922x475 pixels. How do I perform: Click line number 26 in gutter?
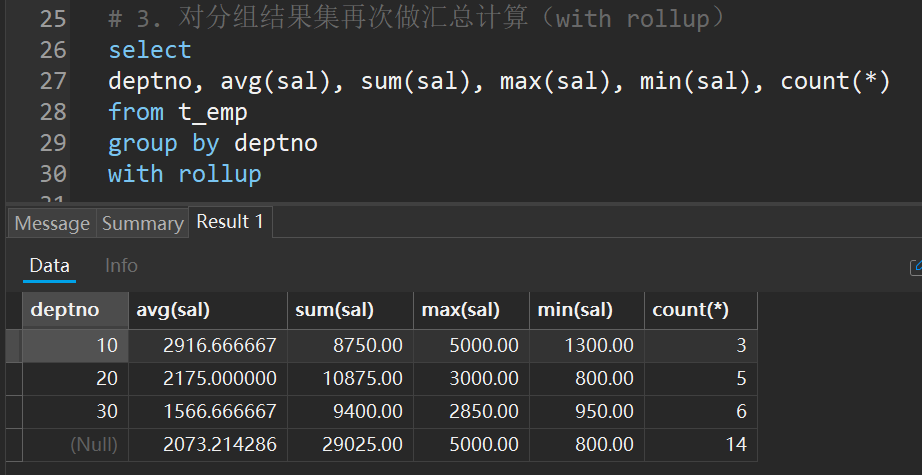(x=53, y=50)
